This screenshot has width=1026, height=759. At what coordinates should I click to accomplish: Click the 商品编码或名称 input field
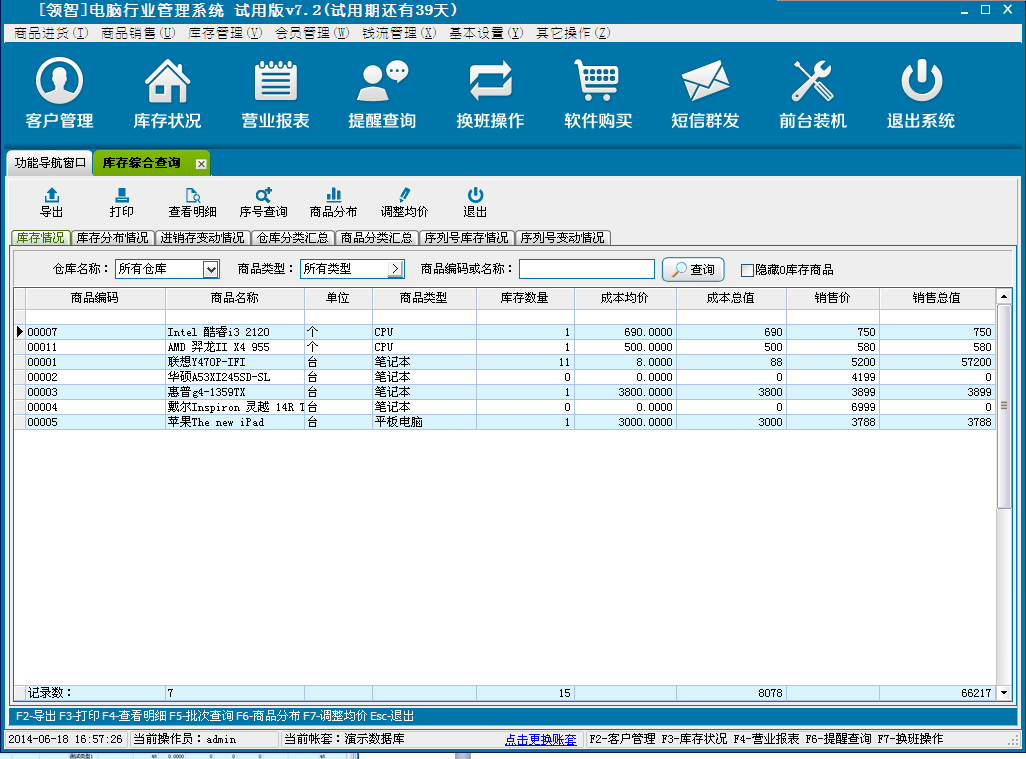pos(586,269)
